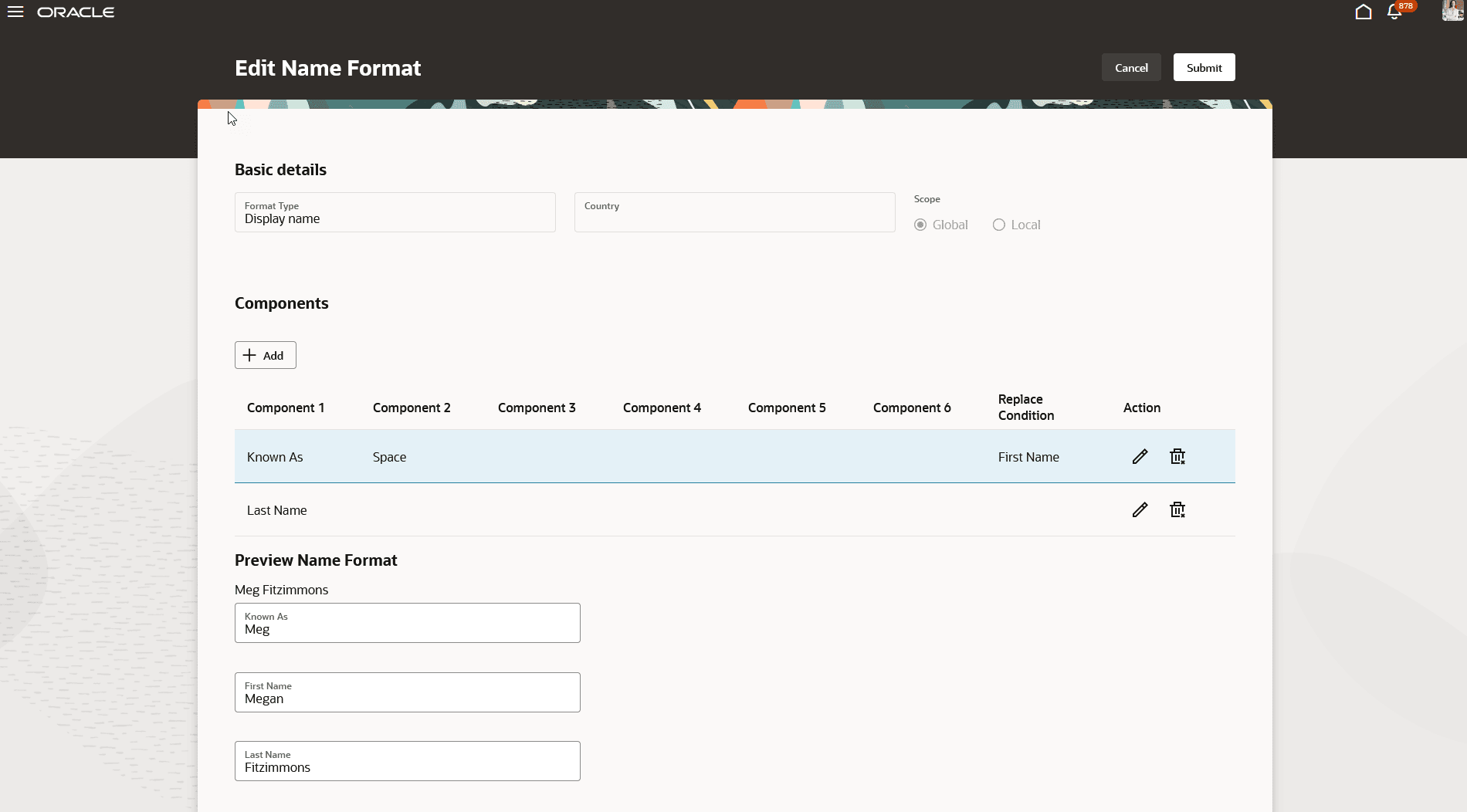Click the Component 3 column header
Viewport: 1467px width, 812px height.
click(537, 408)
